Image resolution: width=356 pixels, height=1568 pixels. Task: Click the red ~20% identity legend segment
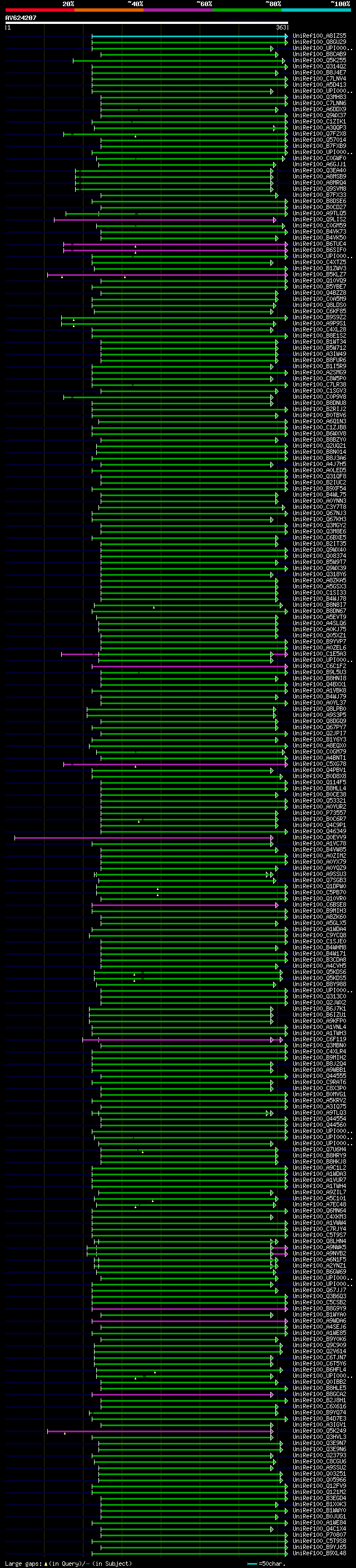coord(39,10)
